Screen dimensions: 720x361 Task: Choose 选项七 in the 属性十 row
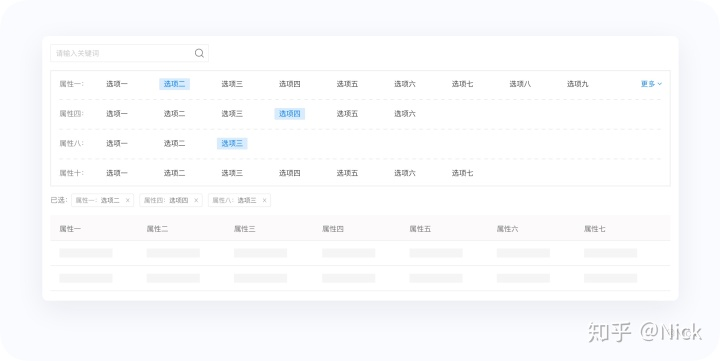462,173
